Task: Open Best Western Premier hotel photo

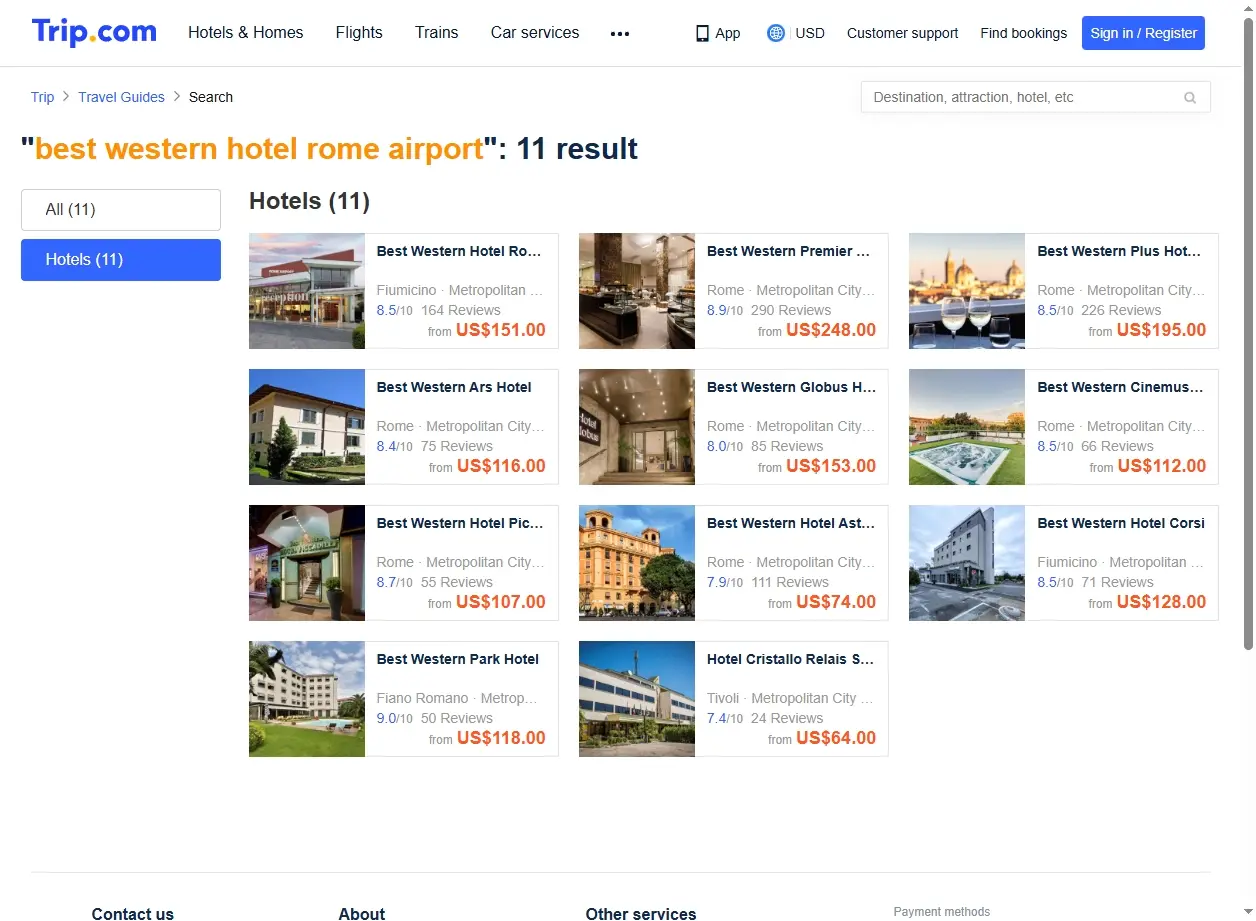Action: click(x=637, y=291)
